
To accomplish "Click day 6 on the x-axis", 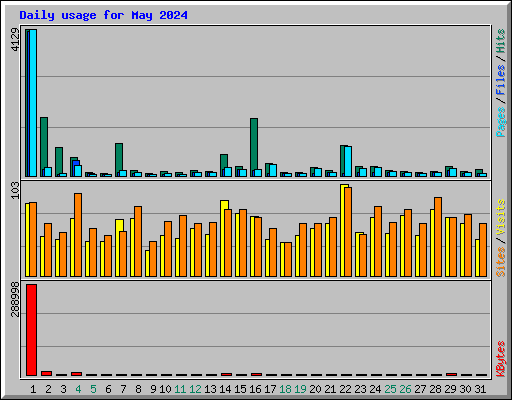I will pyautogui.click(x=108, y=389).
